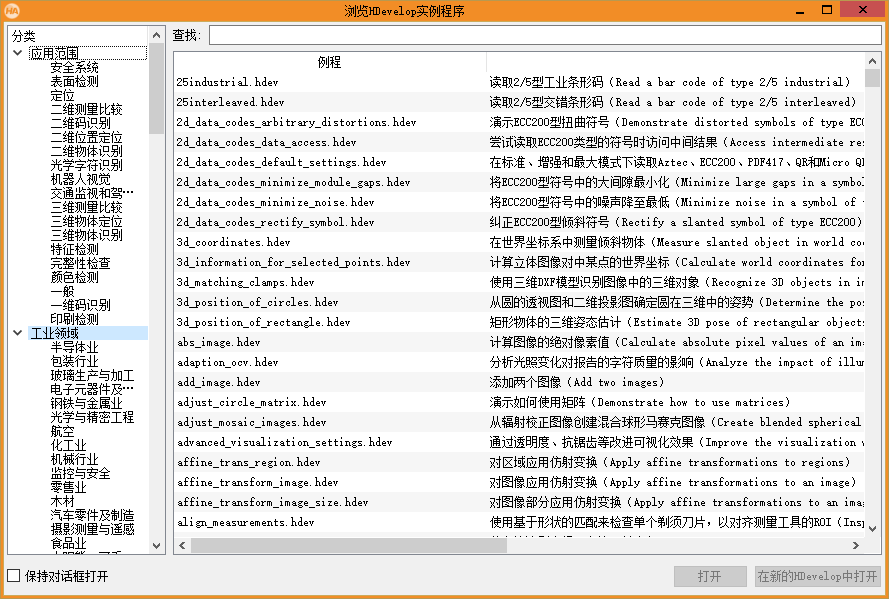
Task: Collapse the 工业领域 category node
Action: point(18,333)
